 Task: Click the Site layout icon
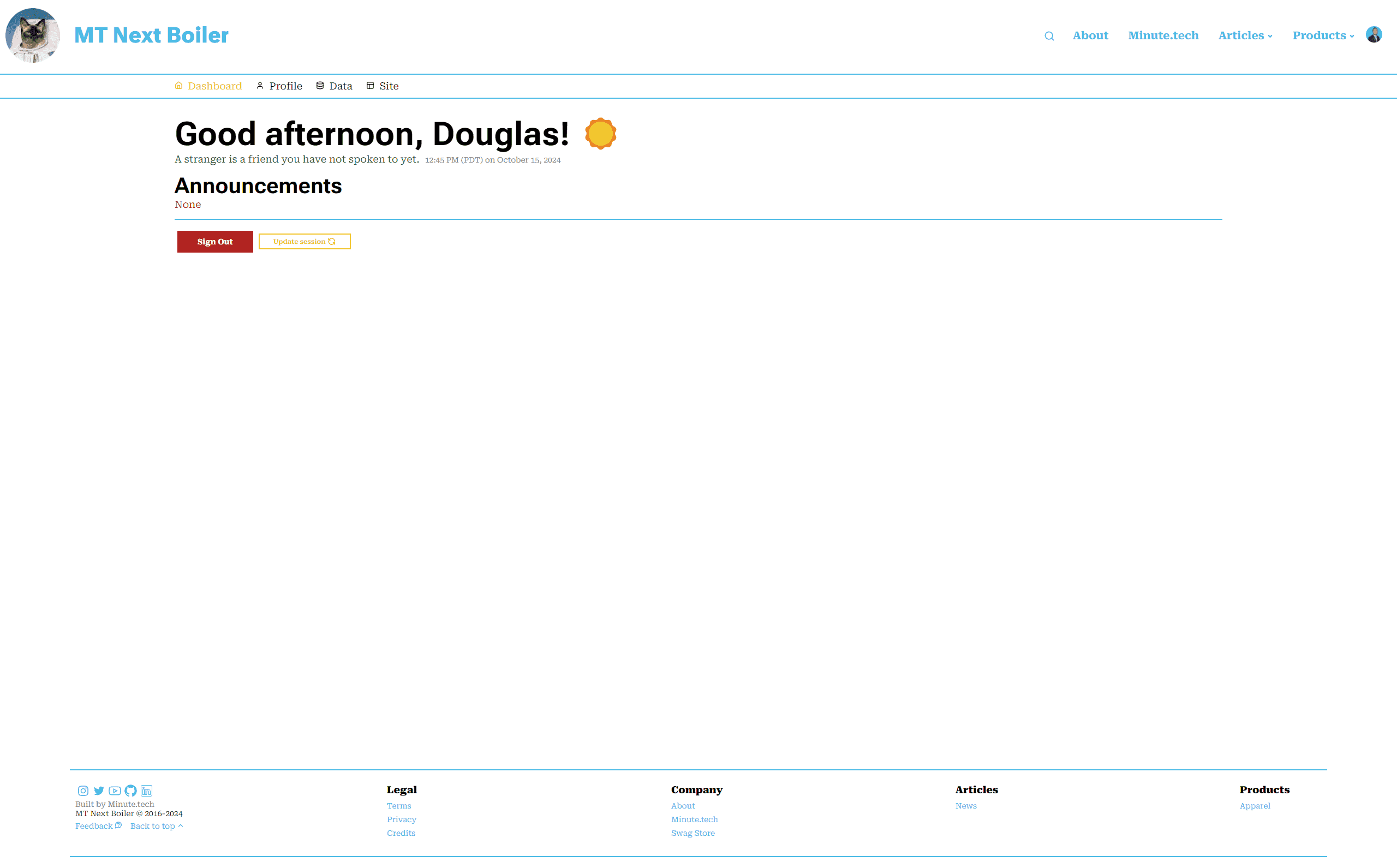coord(371,86)
